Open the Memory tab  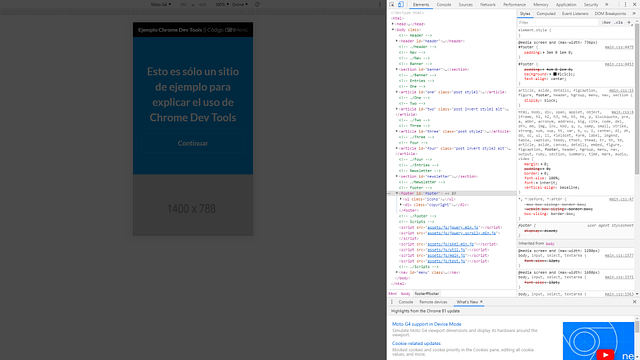point(541,4)
